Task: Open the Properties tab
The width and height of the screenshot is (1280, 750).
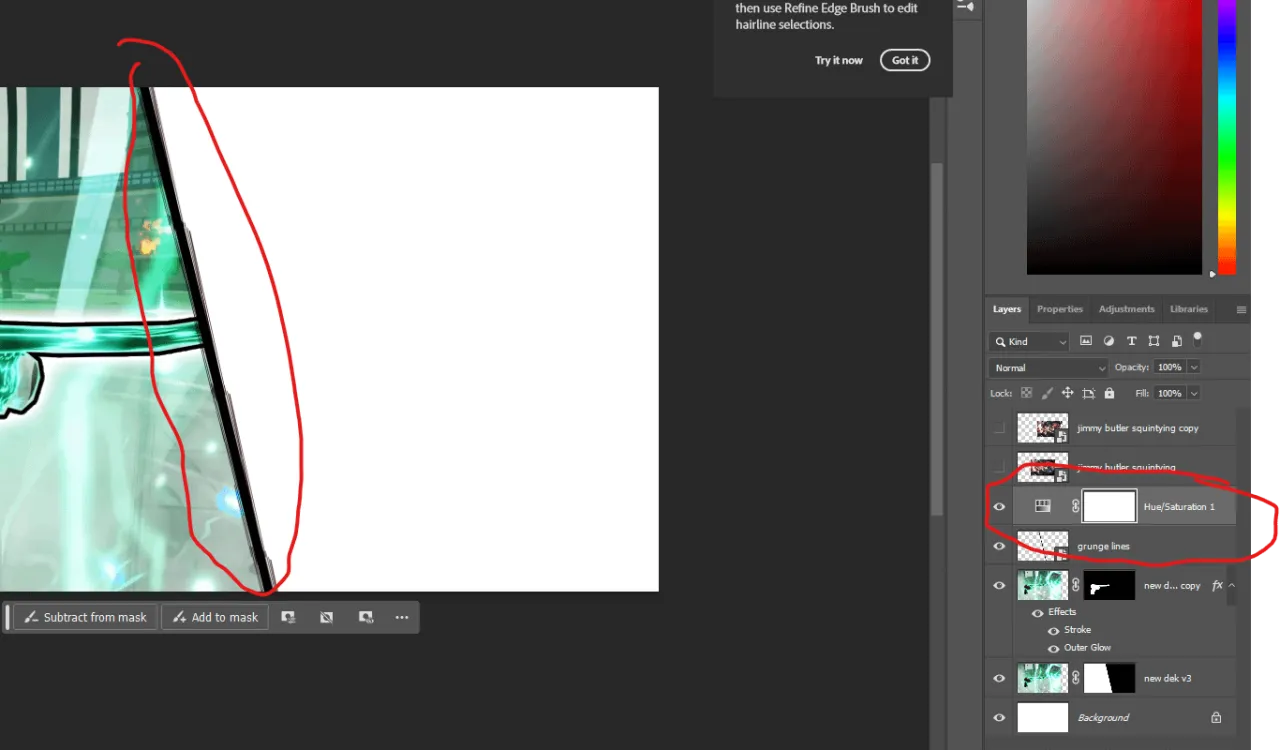Action: (1059, 309)
